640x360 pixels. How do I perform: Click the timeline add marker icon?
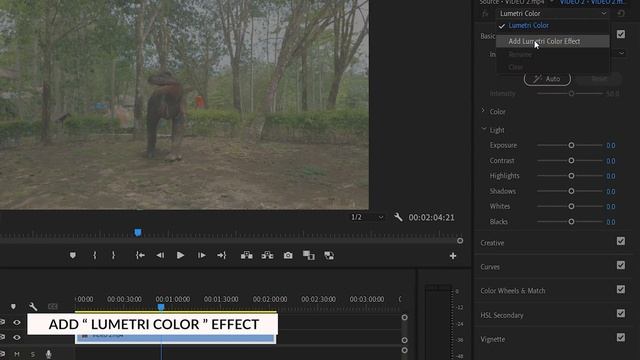pos(13,306)
